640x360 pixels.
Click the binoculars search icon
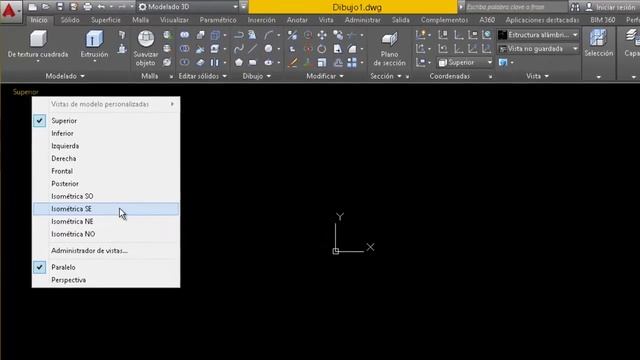point(575,7)
